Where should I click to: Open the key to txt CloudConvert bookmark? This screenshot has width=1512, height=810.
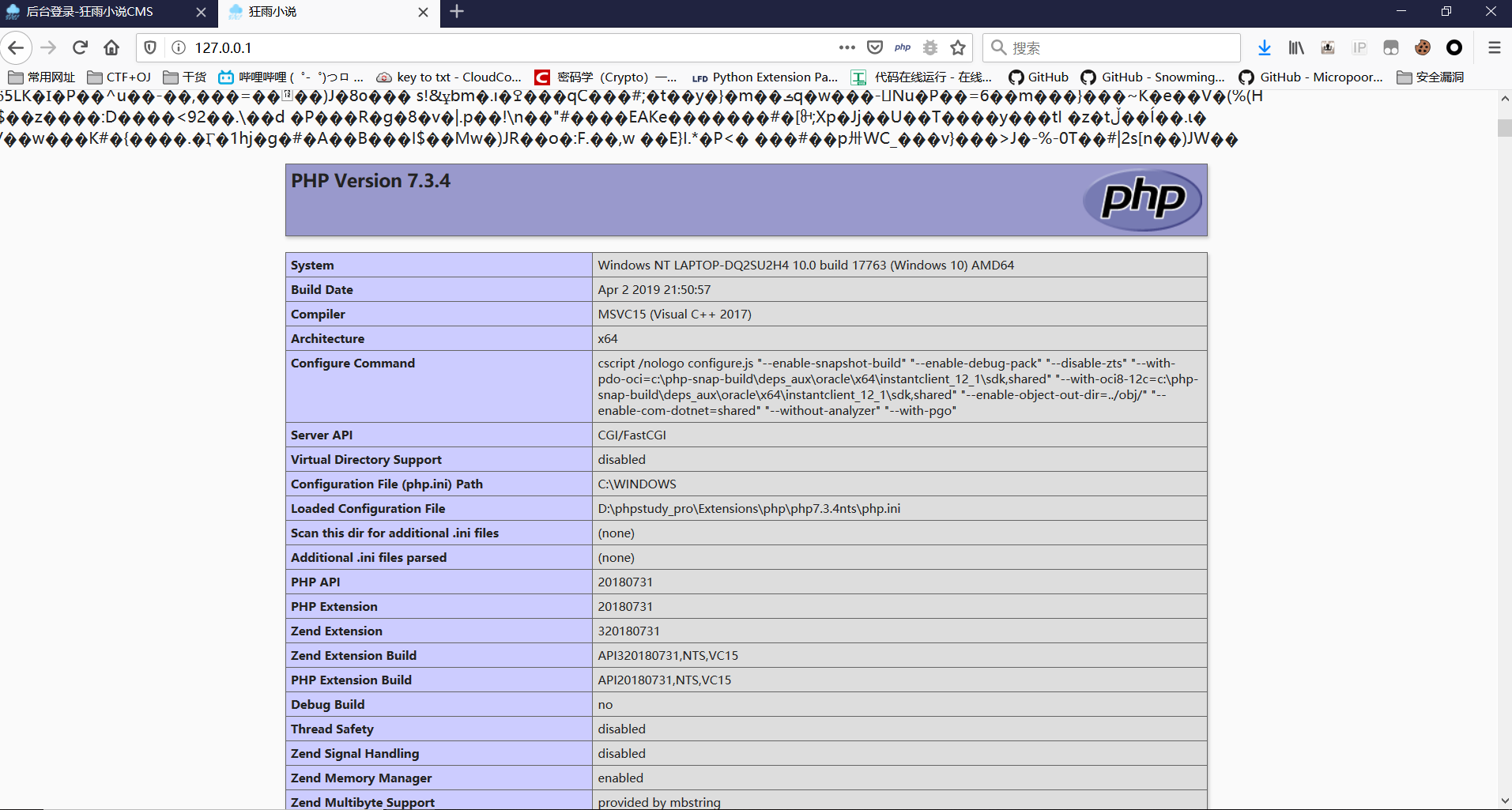[449, 77]
